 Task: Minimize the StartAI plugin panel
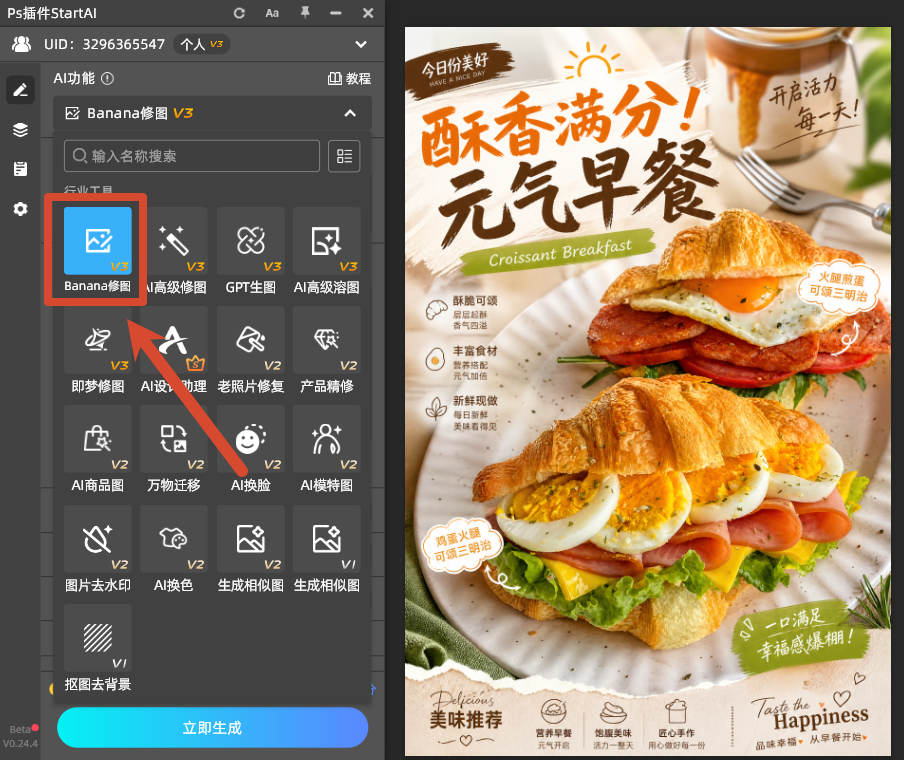tap(336, 13)
